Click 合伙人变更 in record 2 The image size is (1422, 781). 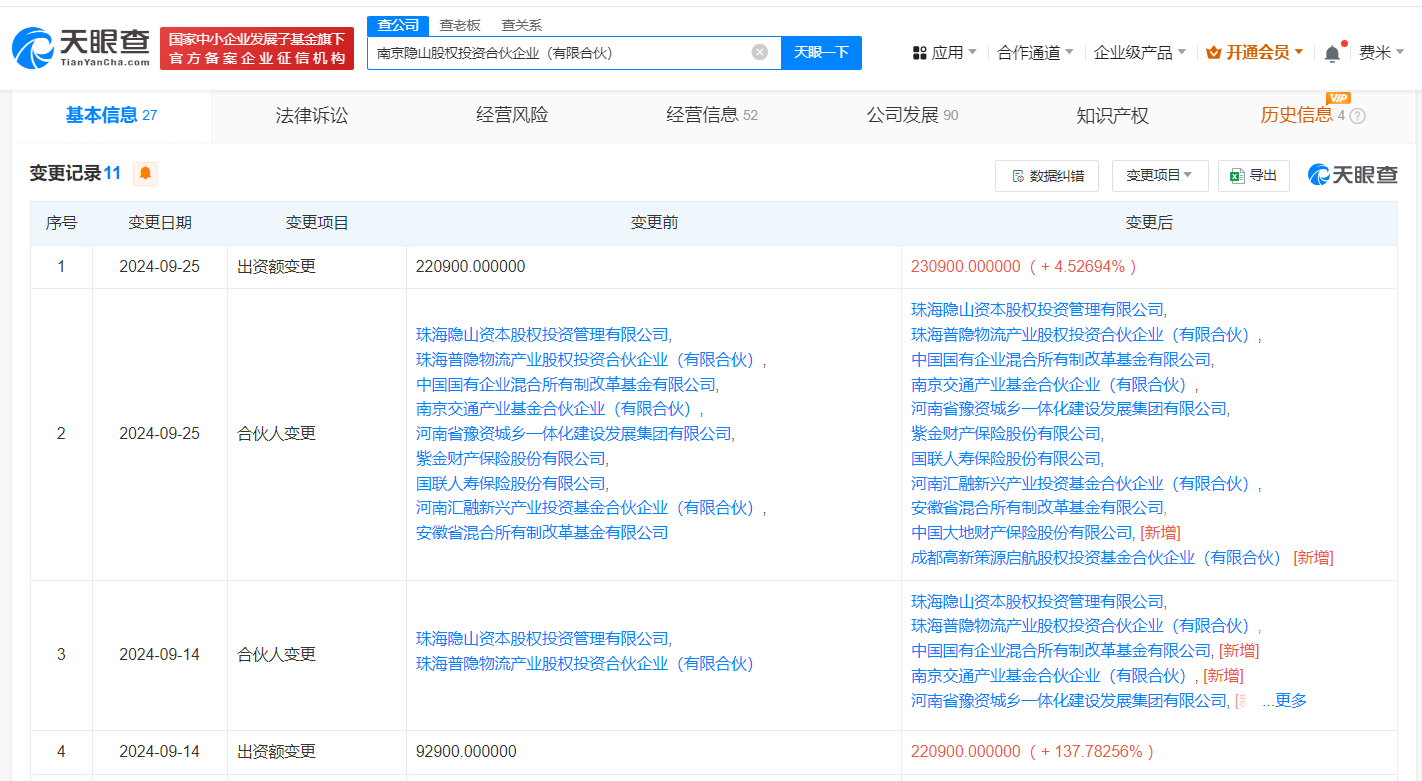click(x=276, y=434)
